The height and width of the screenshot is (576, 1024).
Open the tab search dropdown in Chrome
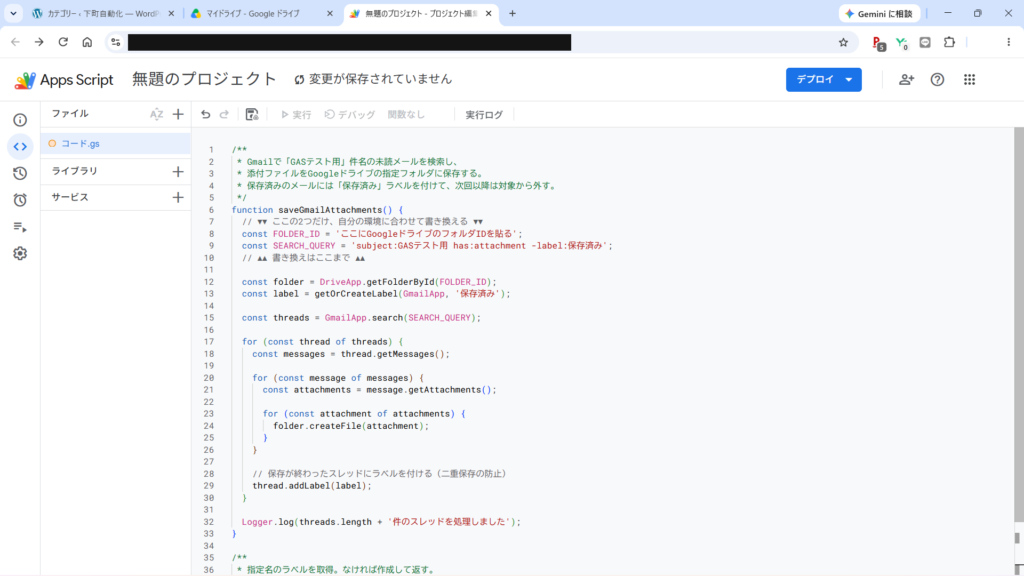[13, 13]
